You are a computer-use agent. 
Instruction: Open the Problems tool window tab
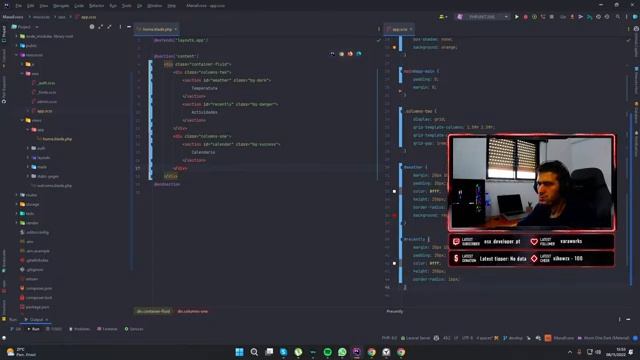pos(80,329)
